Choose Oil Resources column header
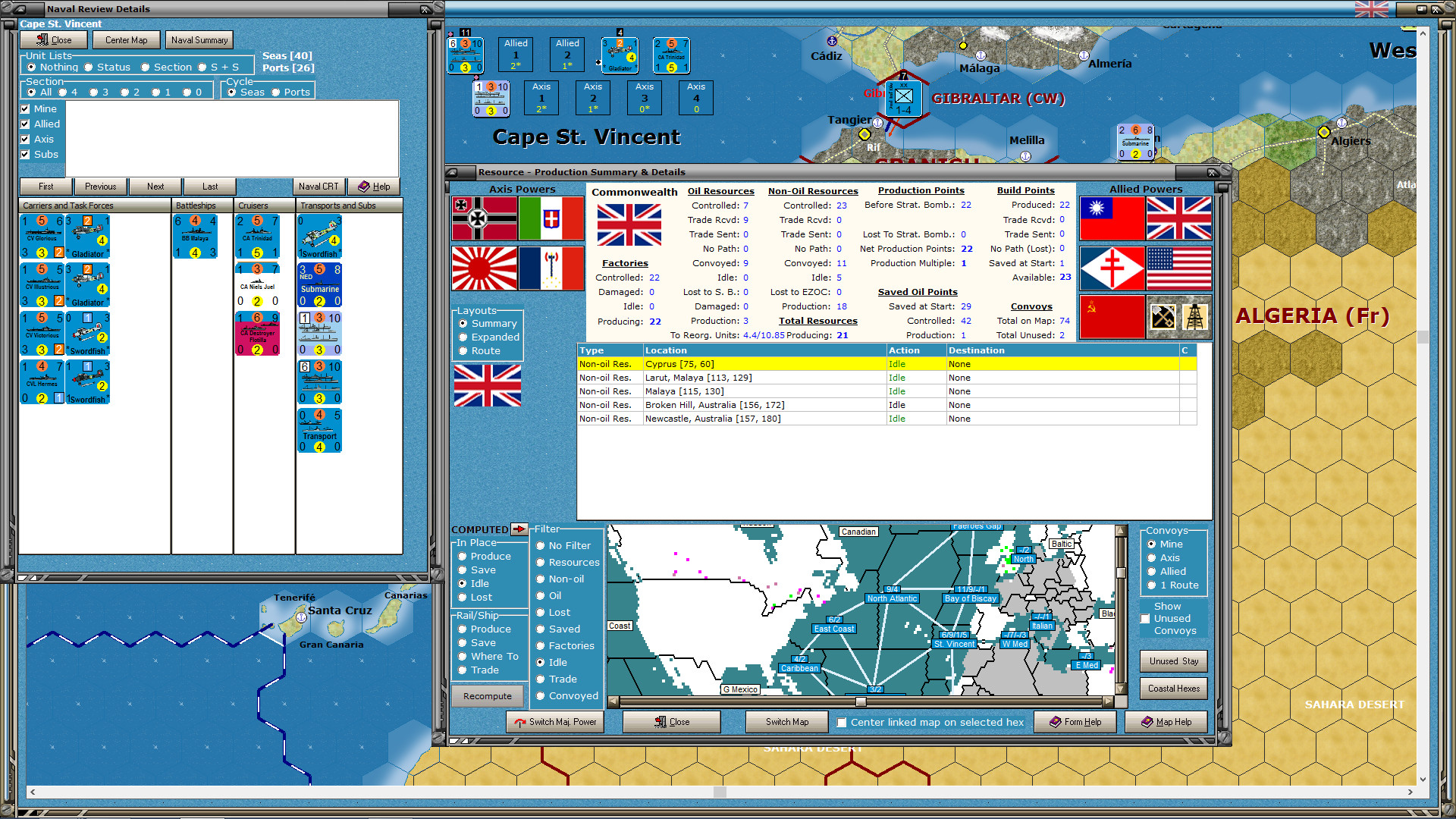1456x819 pixels. point(720,191)
